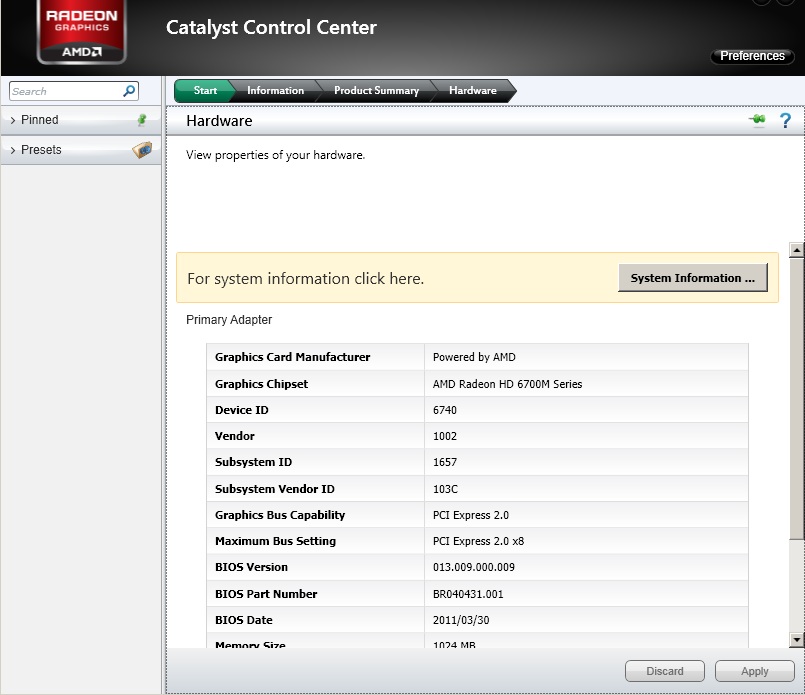Select the 'Powered by AMD' value

474,357
